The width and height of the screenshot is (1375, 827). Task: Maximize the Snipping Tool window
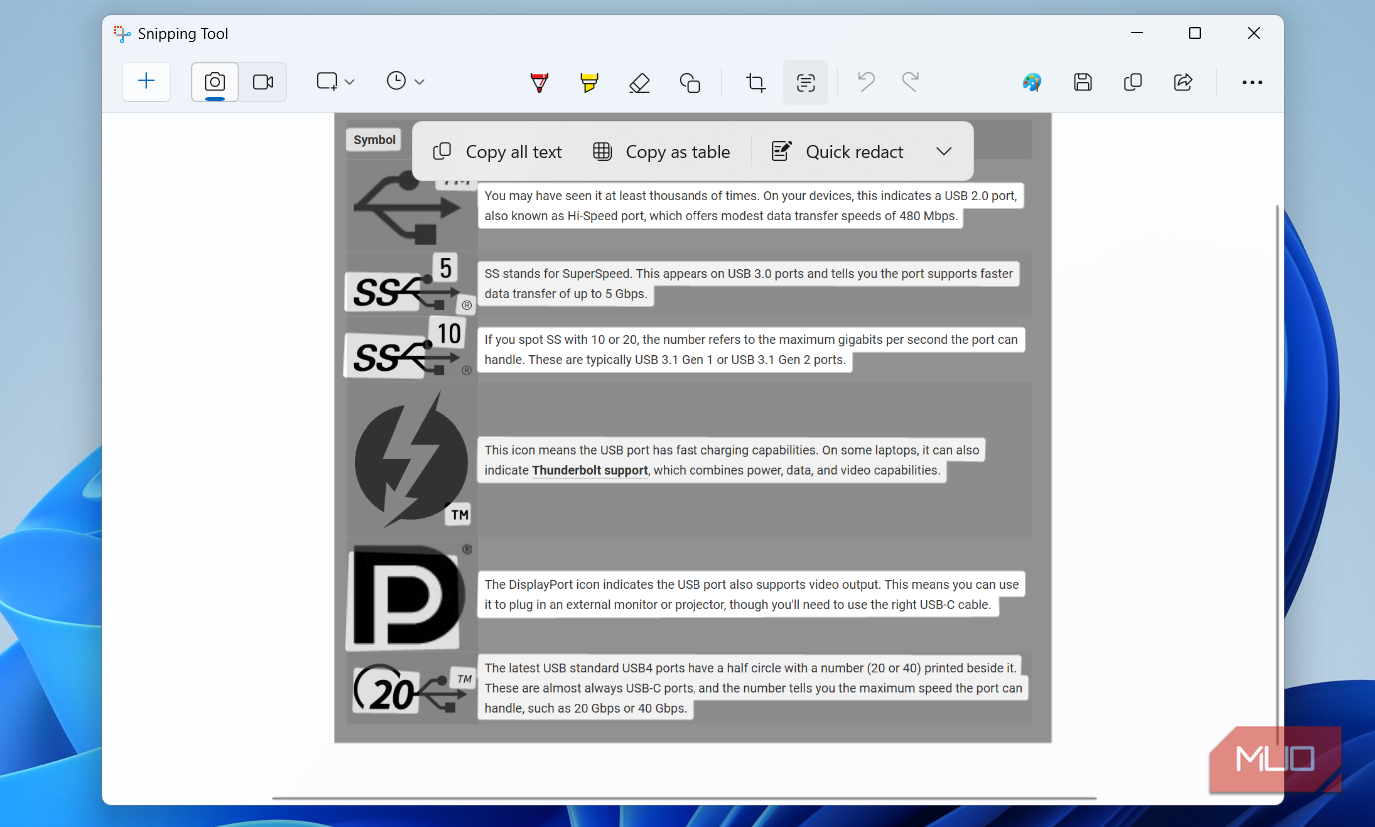1194,34
